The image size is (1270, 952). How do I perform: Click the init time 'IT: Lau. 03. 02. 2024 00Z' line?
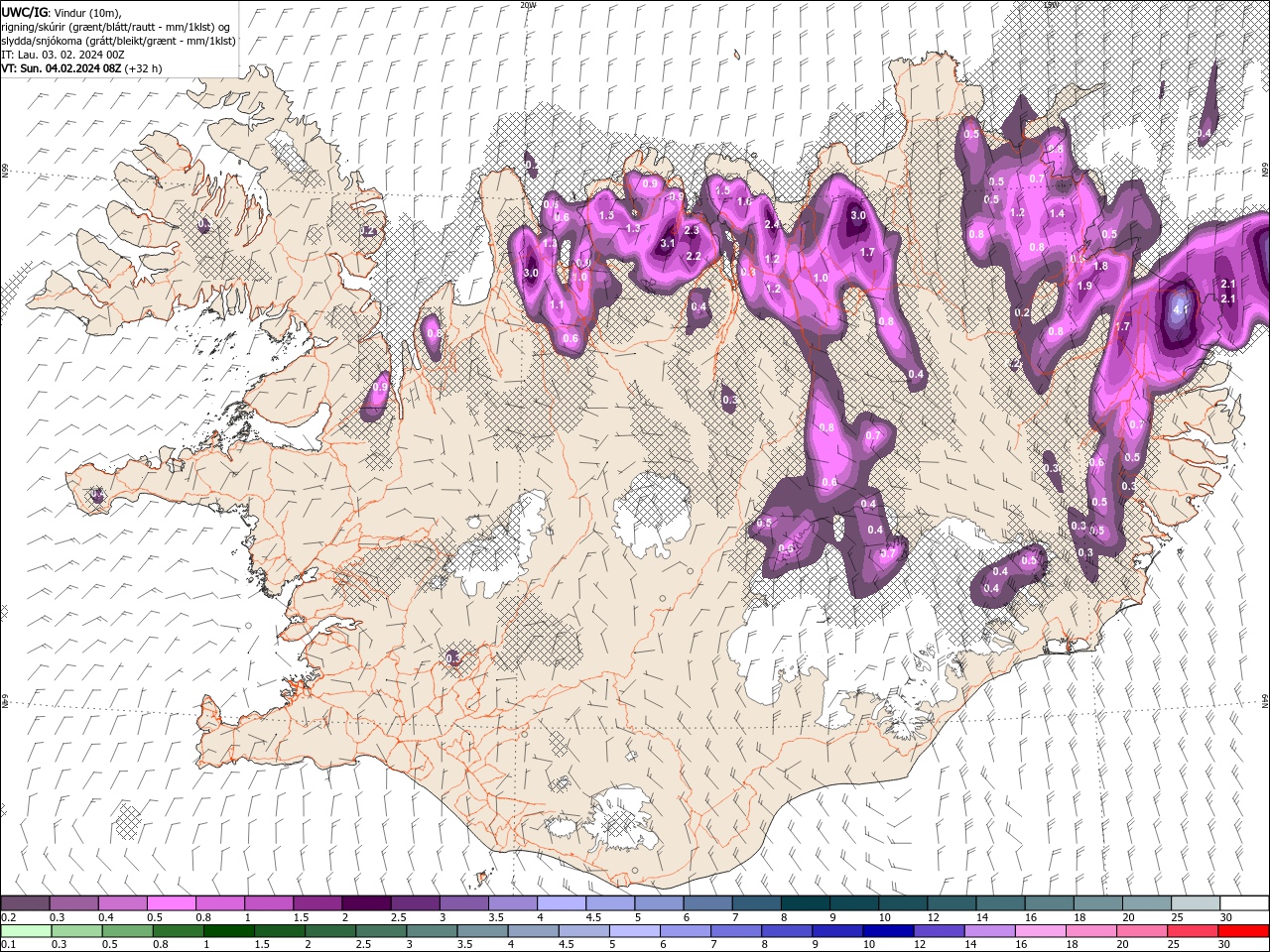(63, 55)
